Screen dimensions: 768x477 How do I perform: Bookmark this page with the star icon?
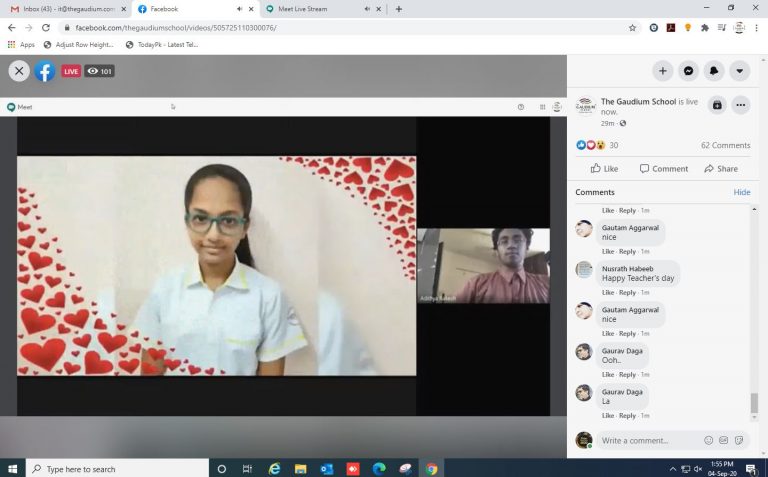tap(632, 28)
